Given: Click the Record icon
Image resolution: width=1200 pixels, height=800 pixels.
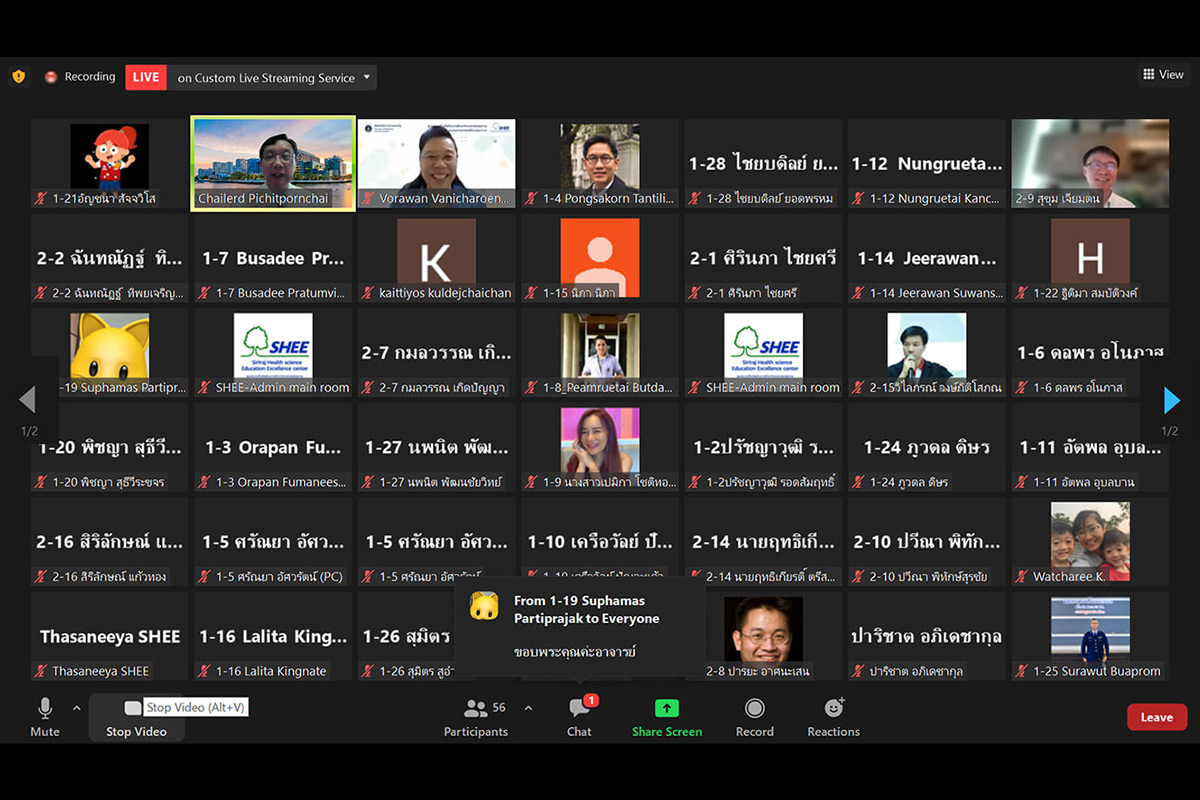Looking at the screenshot, I should tap(755, 708).
